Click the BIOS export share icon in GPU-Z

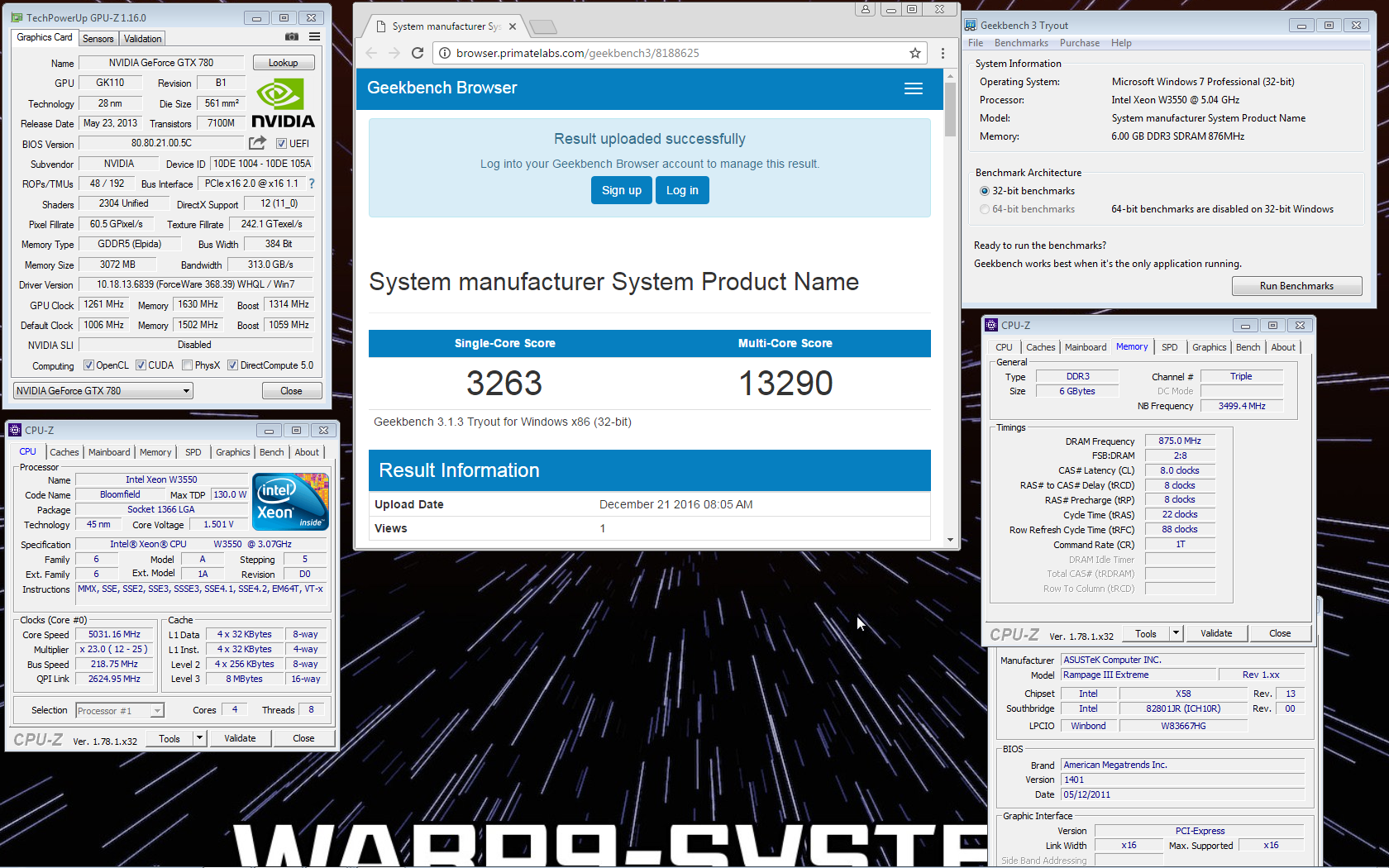pyautogui.click(x=258, y=143)
